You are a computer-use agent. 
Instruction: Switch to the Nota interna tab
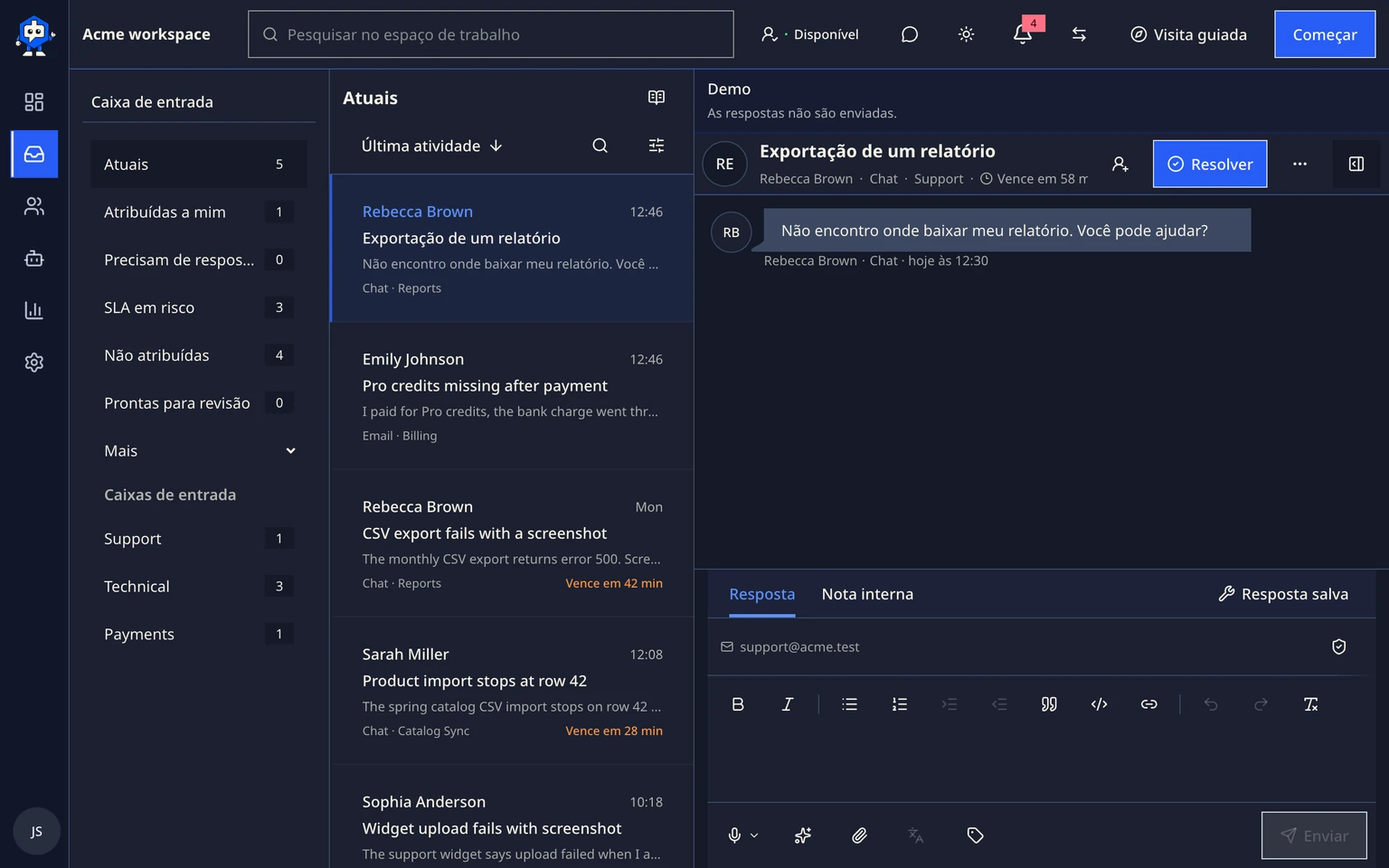click(x=867, y=594)
